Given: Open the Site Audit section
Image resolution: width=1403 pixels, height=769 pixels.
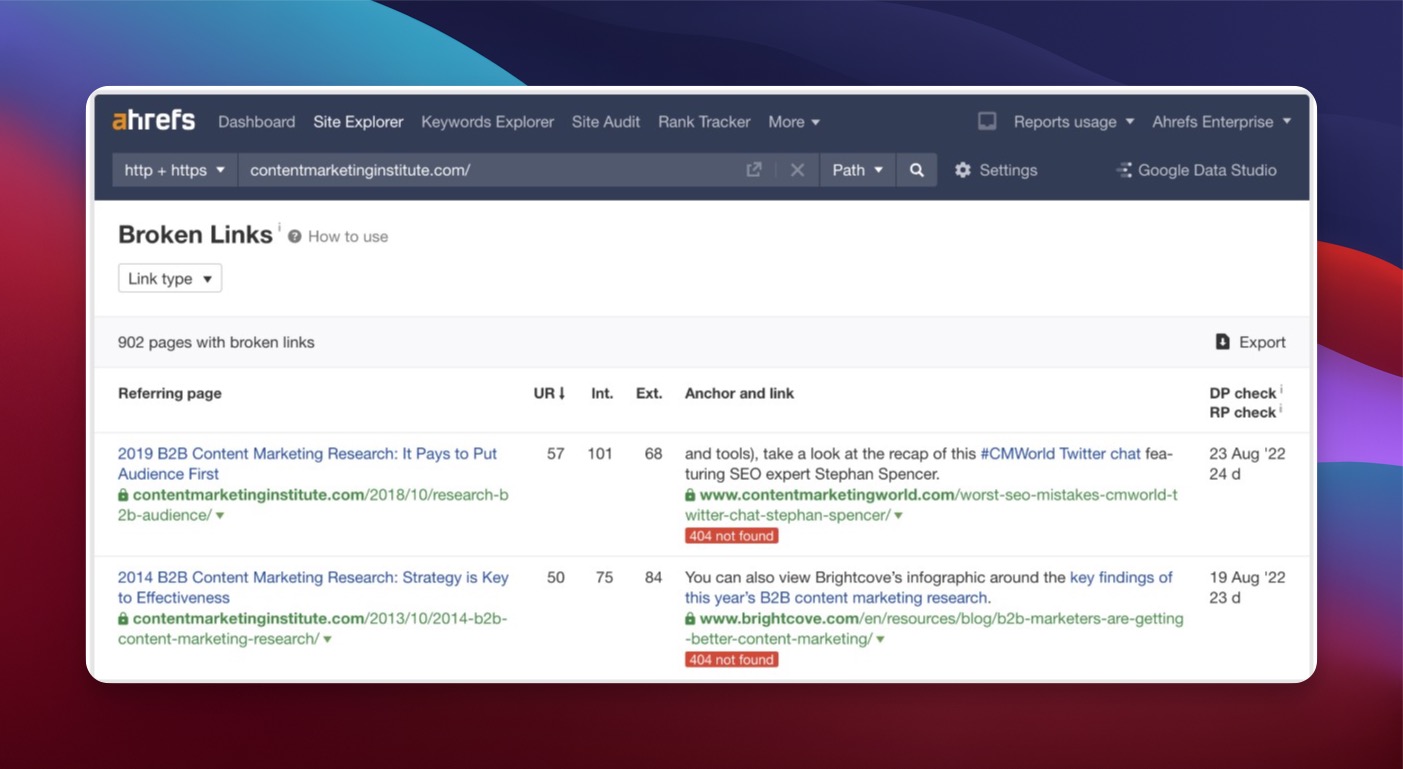Looking at the screenshot, I should [605, 121].
